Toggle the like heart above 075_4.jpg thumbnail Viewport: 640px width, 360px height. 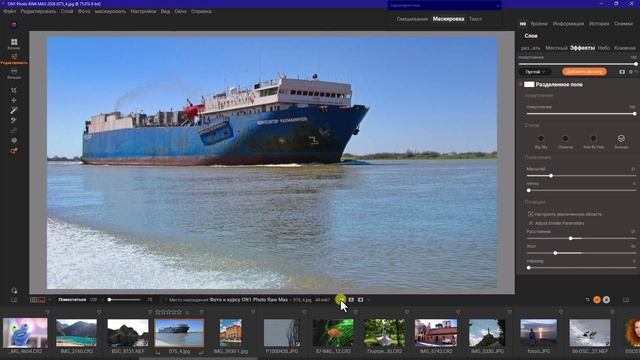(202, 312)
